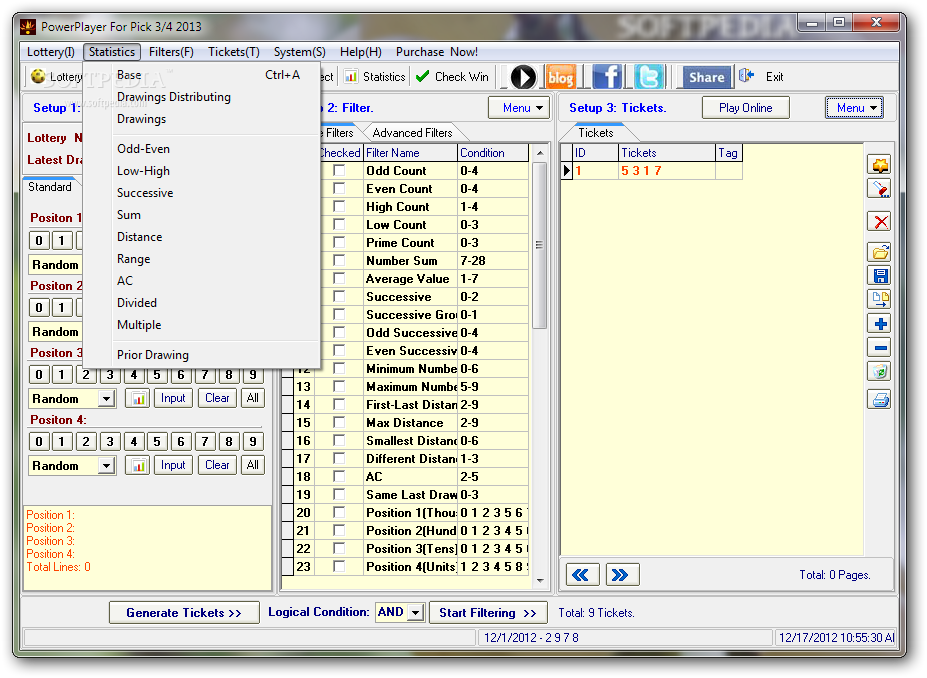The height and width of the screenshot is (678, 927).
Task: Check the Max Distance filter checkbox
Action: point(339,422)
